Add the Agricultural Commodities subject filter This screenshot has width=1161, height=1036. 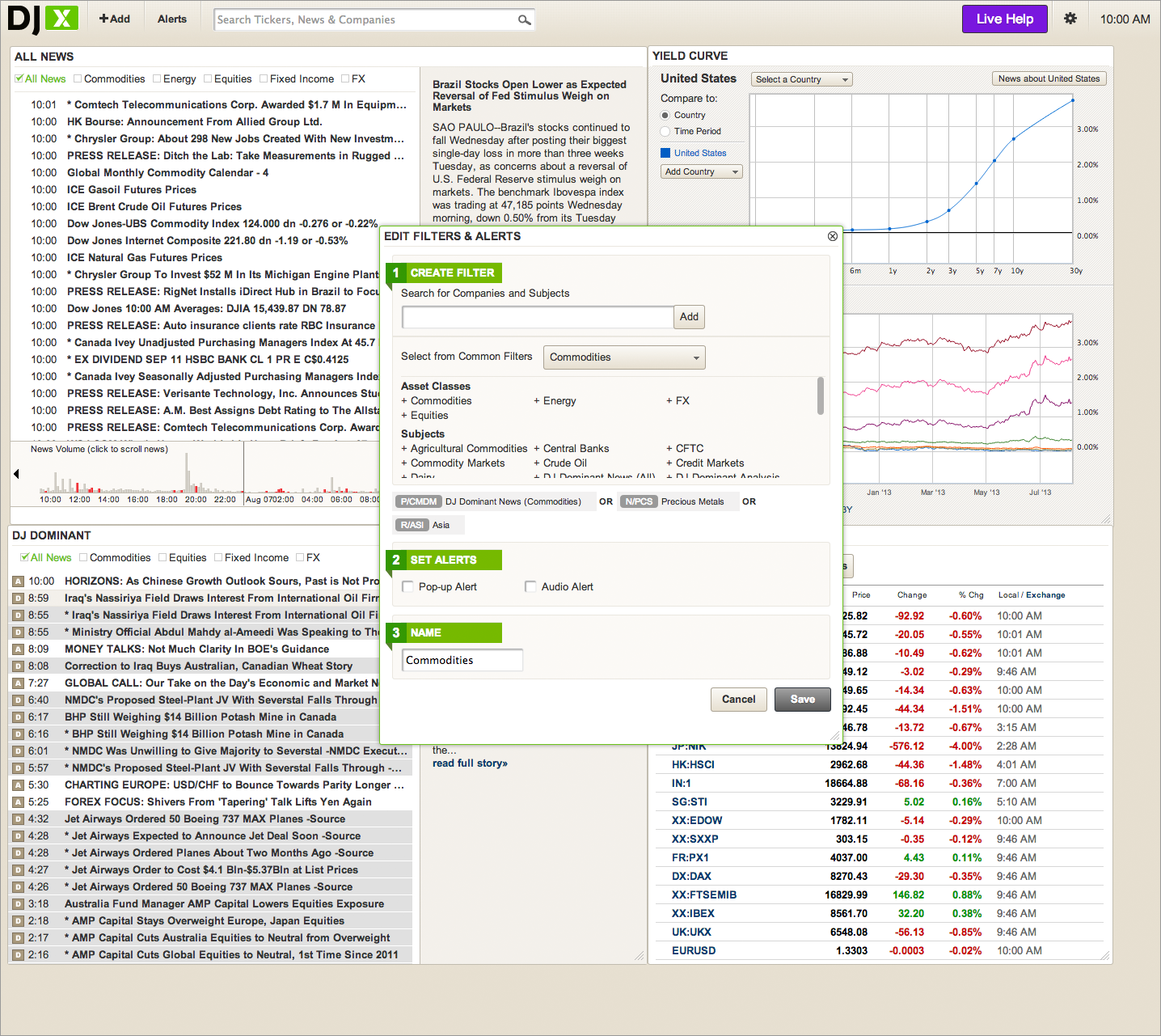[464, 449]
